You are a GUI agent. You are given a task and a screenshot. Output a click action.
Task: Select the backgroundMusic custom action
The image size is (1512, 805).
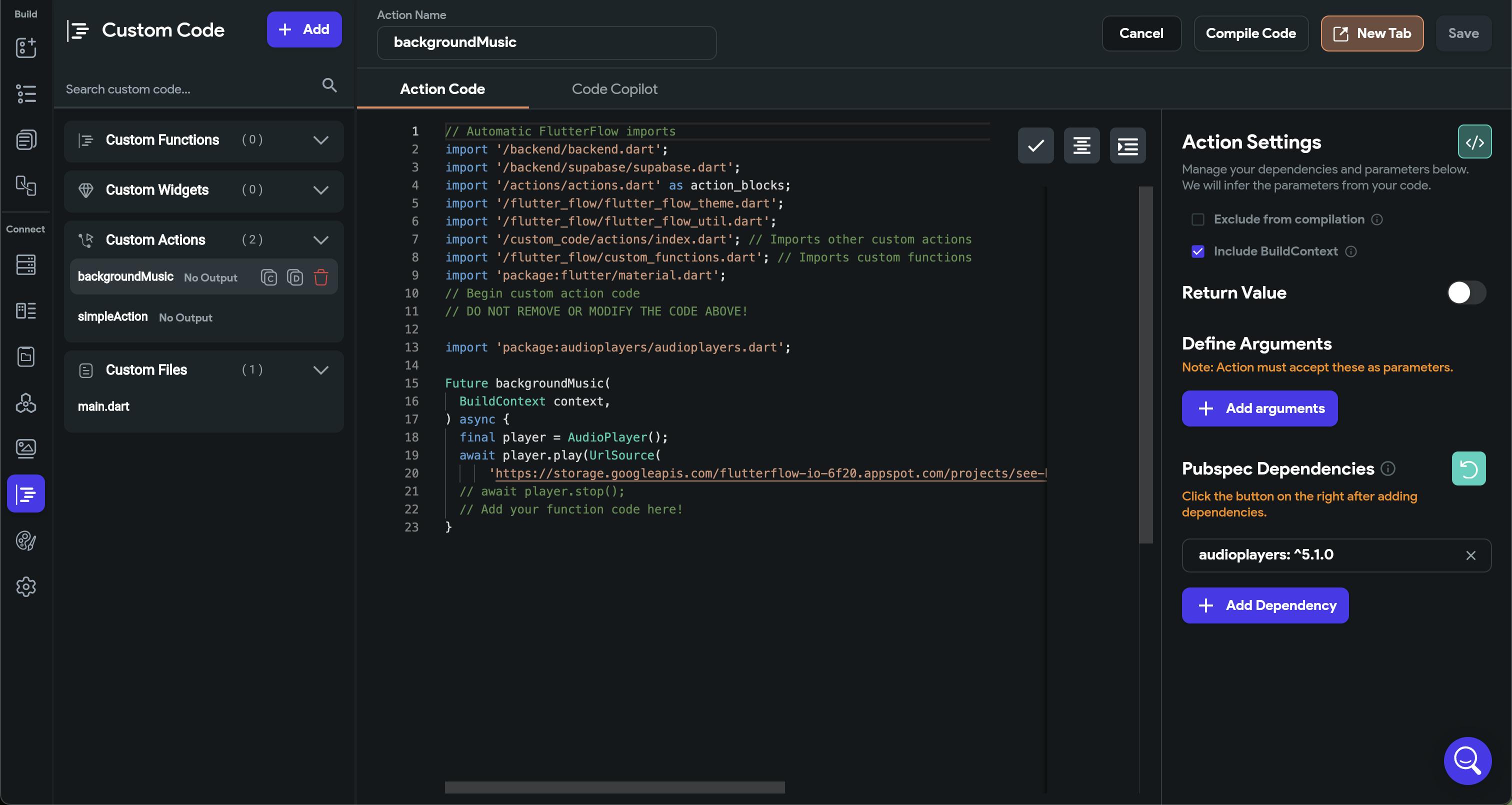pos(125,276)
